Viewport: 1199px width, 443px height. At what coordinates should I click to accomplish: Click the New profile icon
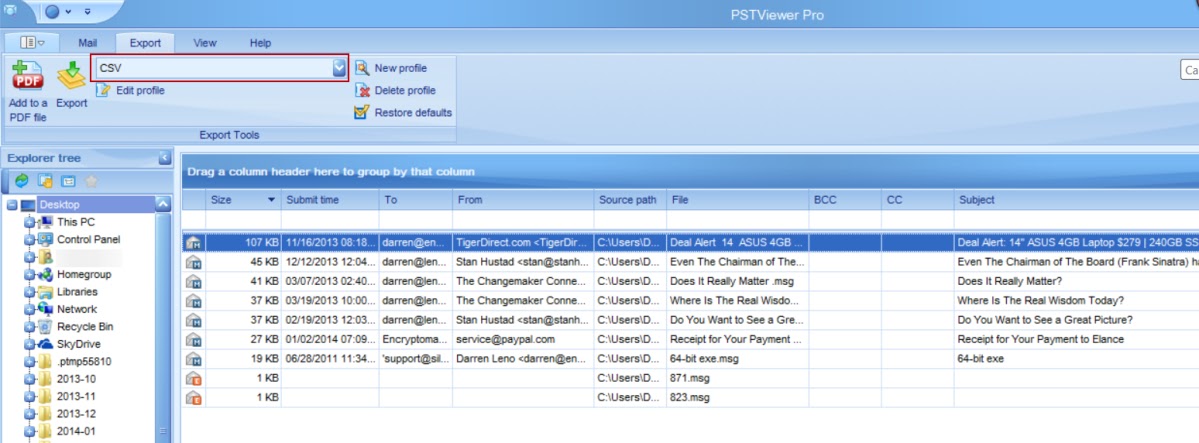pos(362,68)
